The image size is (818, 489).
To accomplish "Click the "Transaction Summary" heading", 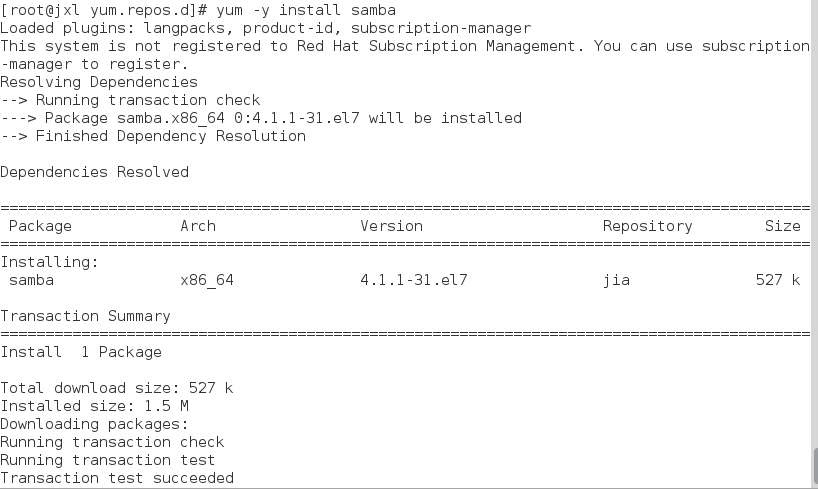I will [x=85, y=316].
